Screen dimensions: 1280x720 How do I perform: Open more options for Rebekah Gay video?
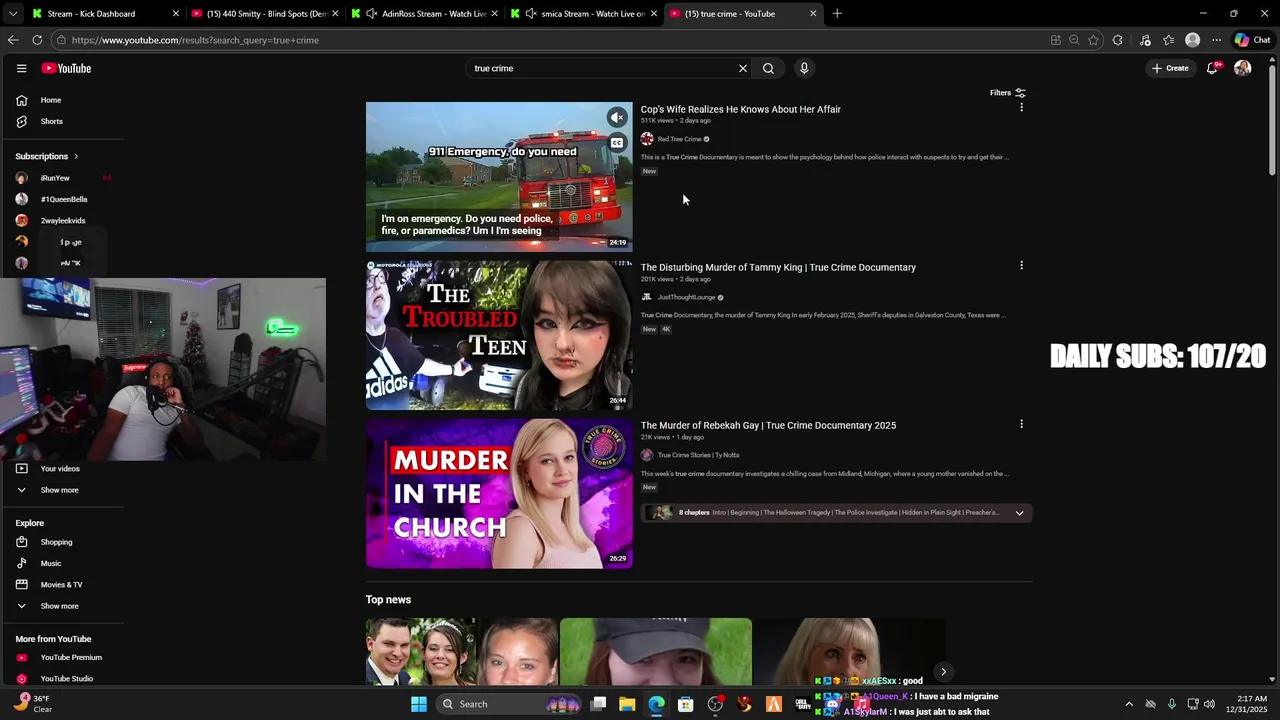1021,424
